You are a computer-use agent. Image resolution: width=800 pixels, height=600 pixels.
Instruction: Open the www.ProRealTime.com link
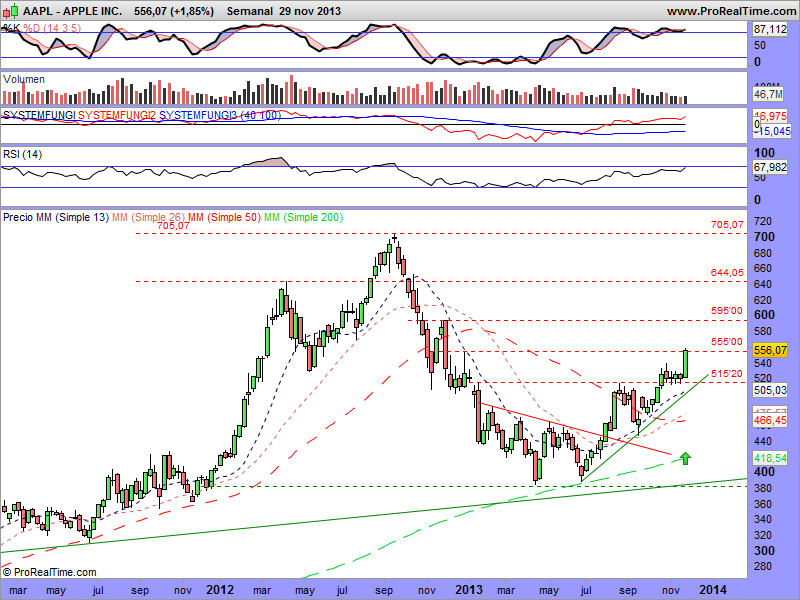(x=731, y=11)
